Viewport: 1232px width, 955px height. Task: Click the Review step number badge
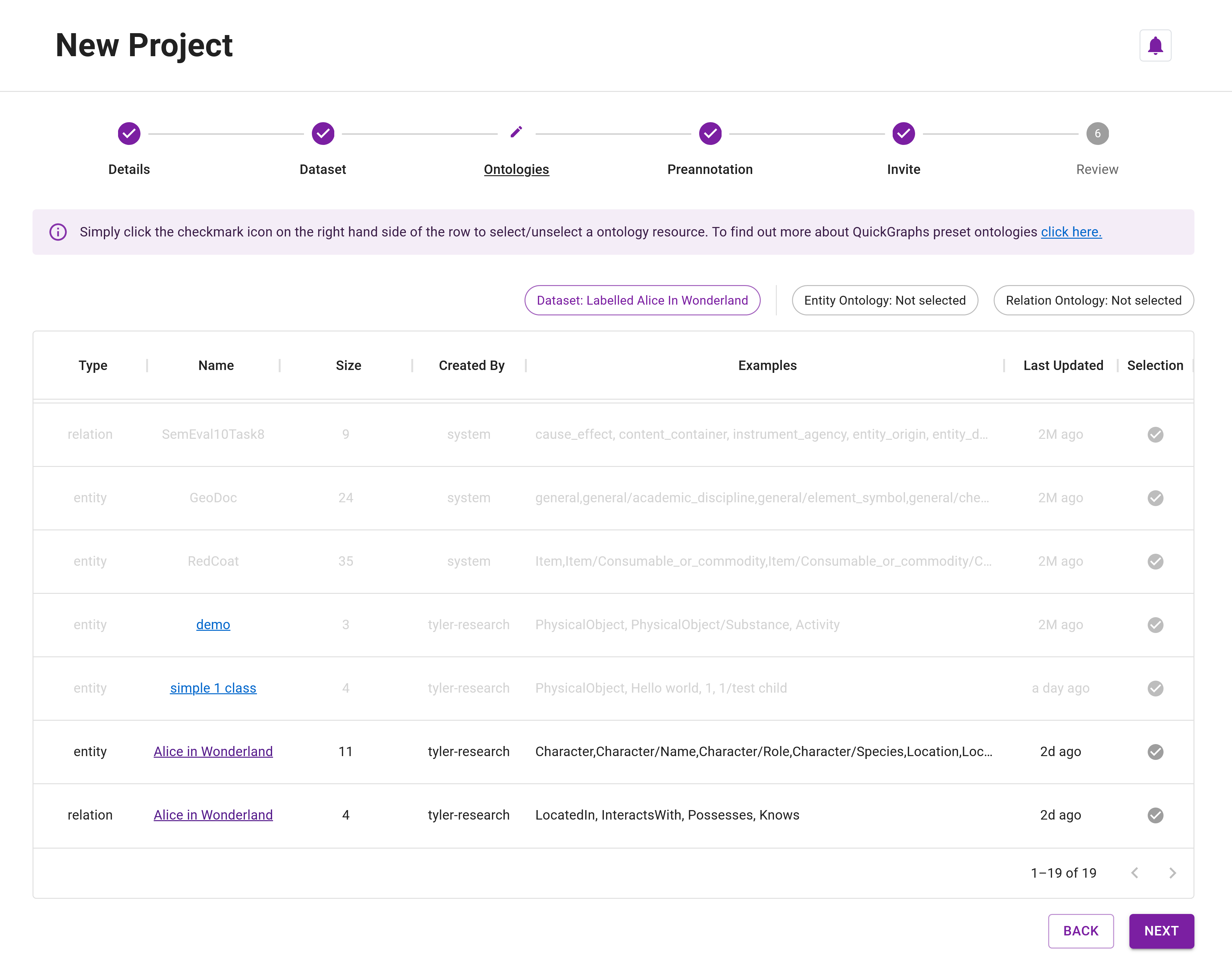coord(1097,133)
